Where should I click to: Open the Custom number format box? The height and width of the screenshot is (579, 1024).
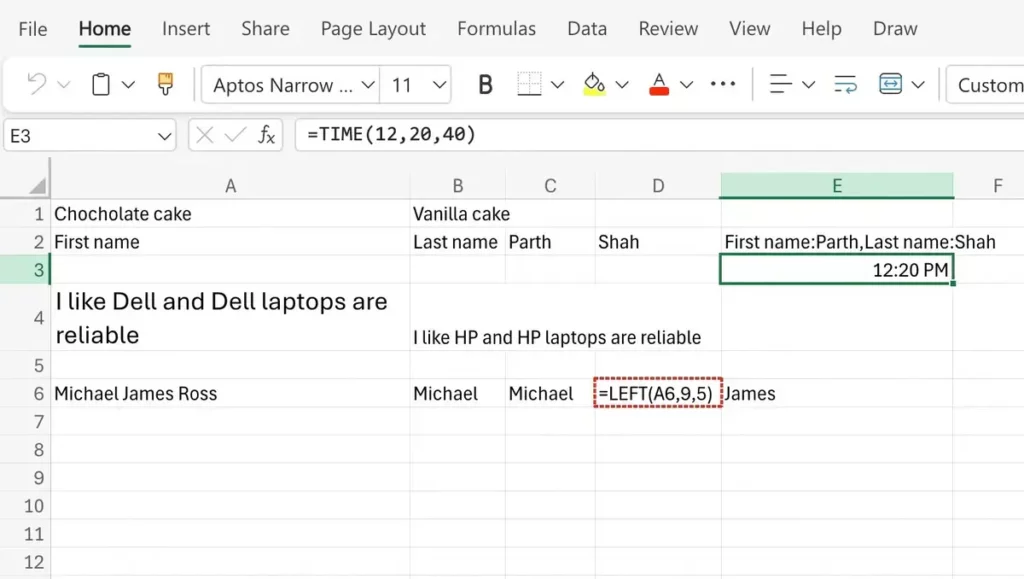coord(985,84)
